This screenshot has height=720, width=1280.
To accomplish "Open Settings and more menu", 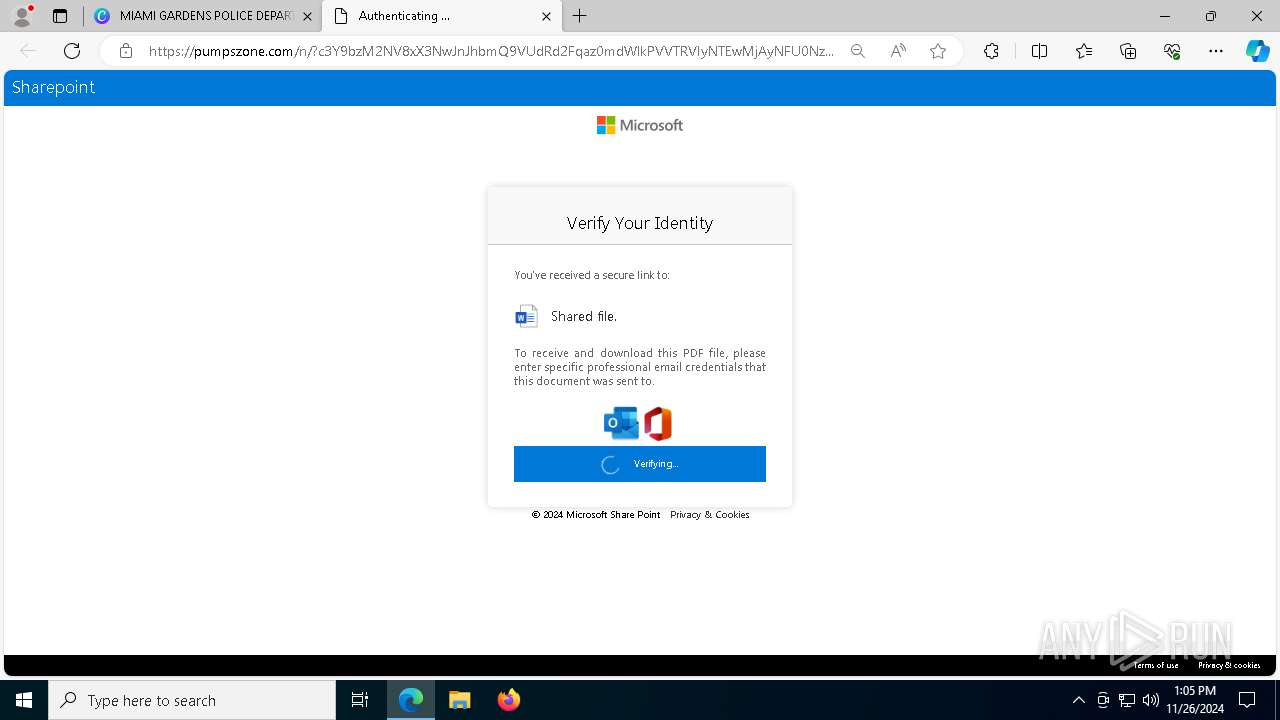I will pyautogui.click(x=1216, y=51).
